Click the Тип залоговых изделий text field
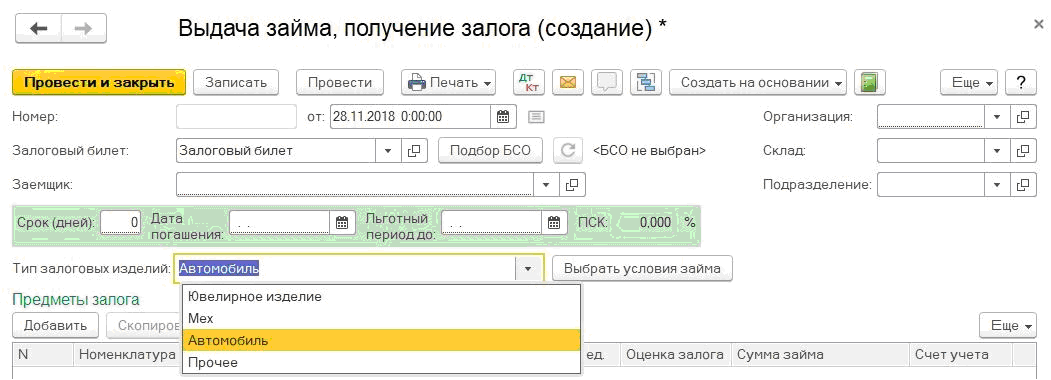This screenshot has width=1051, height=380. pos(345,269)
